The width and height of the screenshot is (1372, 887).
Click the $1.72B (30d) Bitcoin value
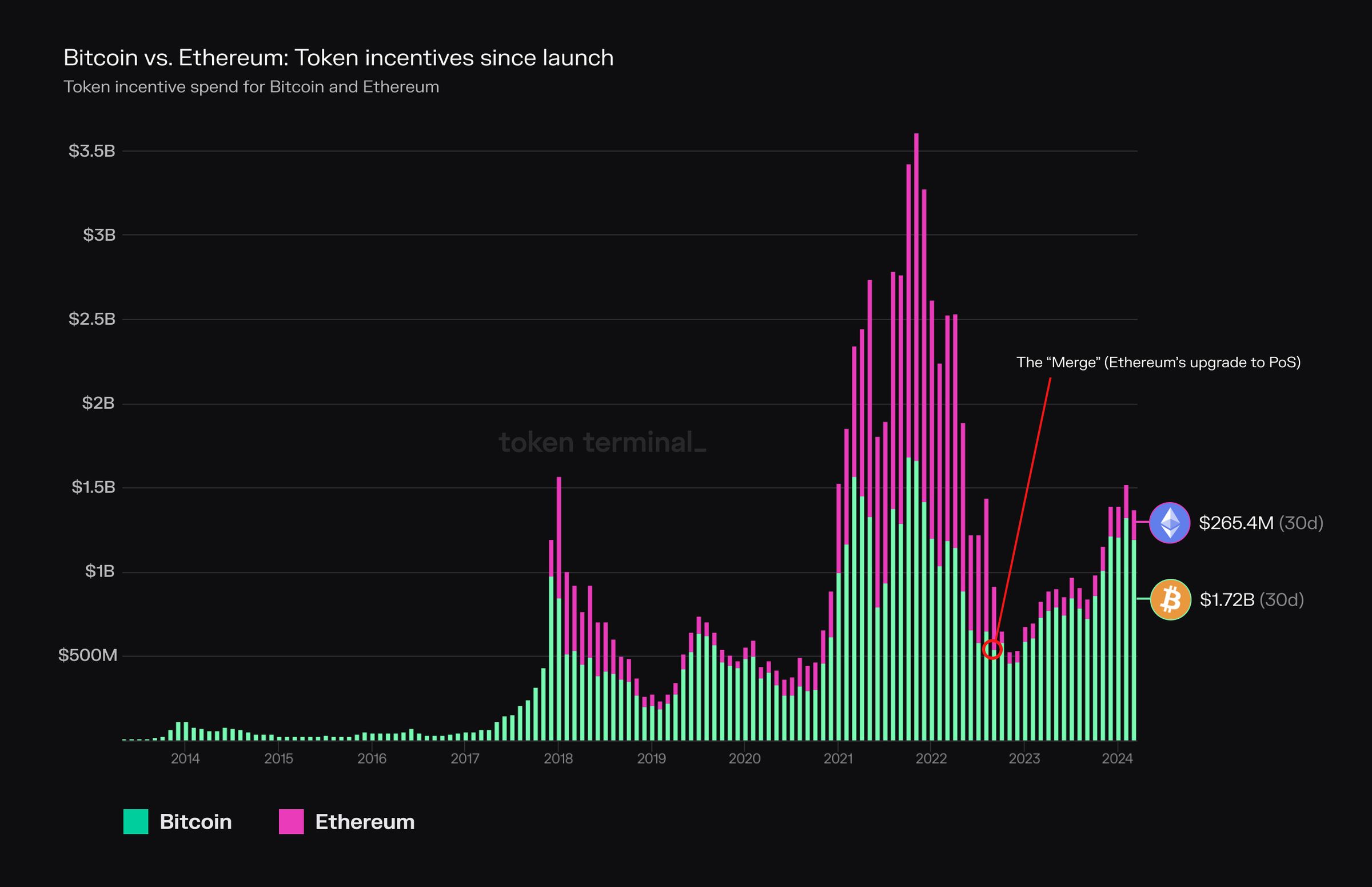tap(1251, 600)
